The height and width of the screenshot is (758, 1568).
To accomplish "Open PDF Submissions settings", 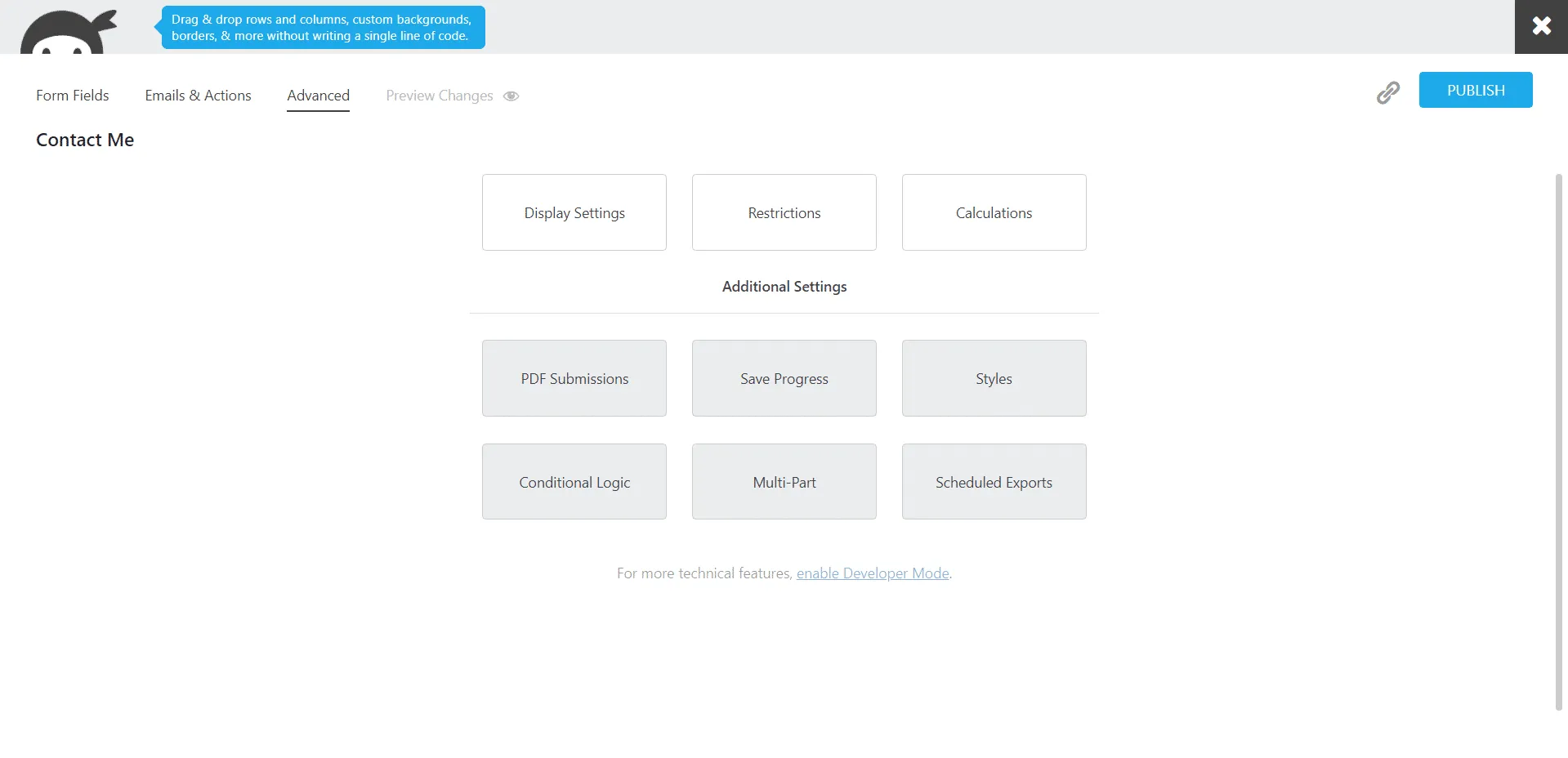I will 574,378.
